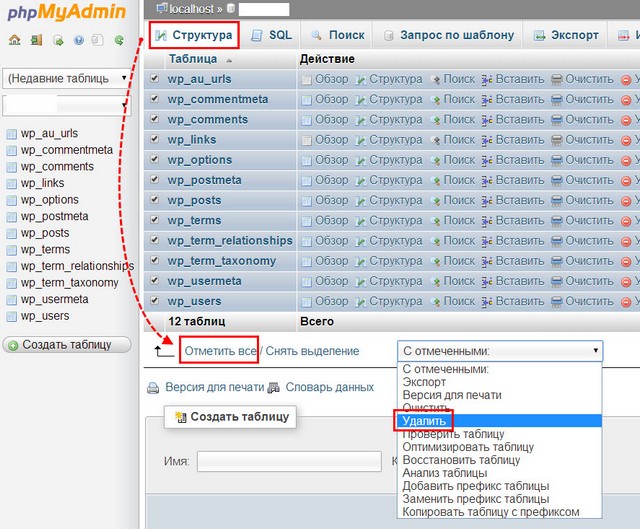
Task: Open the Запрос по шаблону tab
Action: click(449, 35)
